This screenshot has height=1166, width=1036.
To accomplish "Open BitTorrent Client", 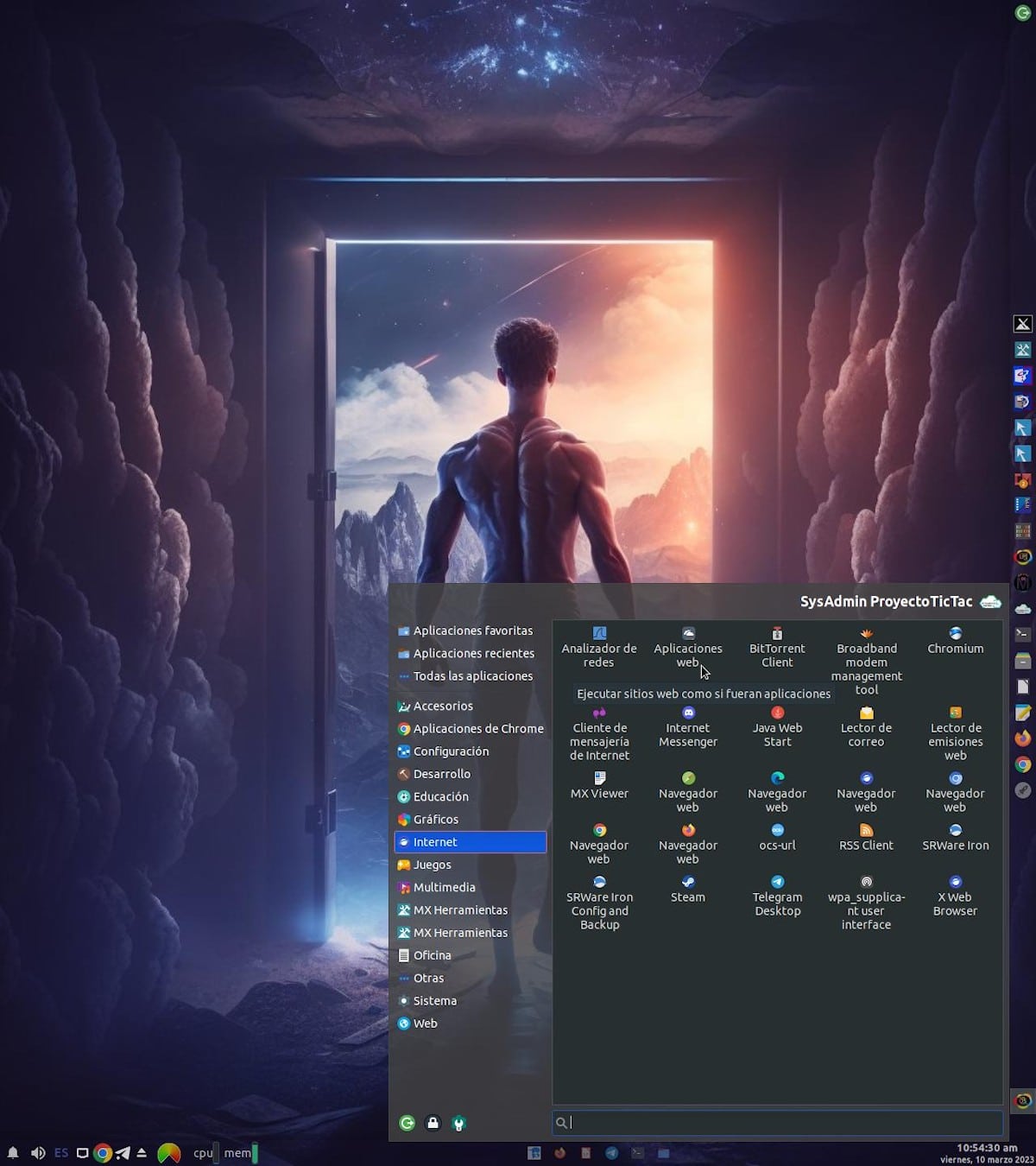I will [777, 648].
